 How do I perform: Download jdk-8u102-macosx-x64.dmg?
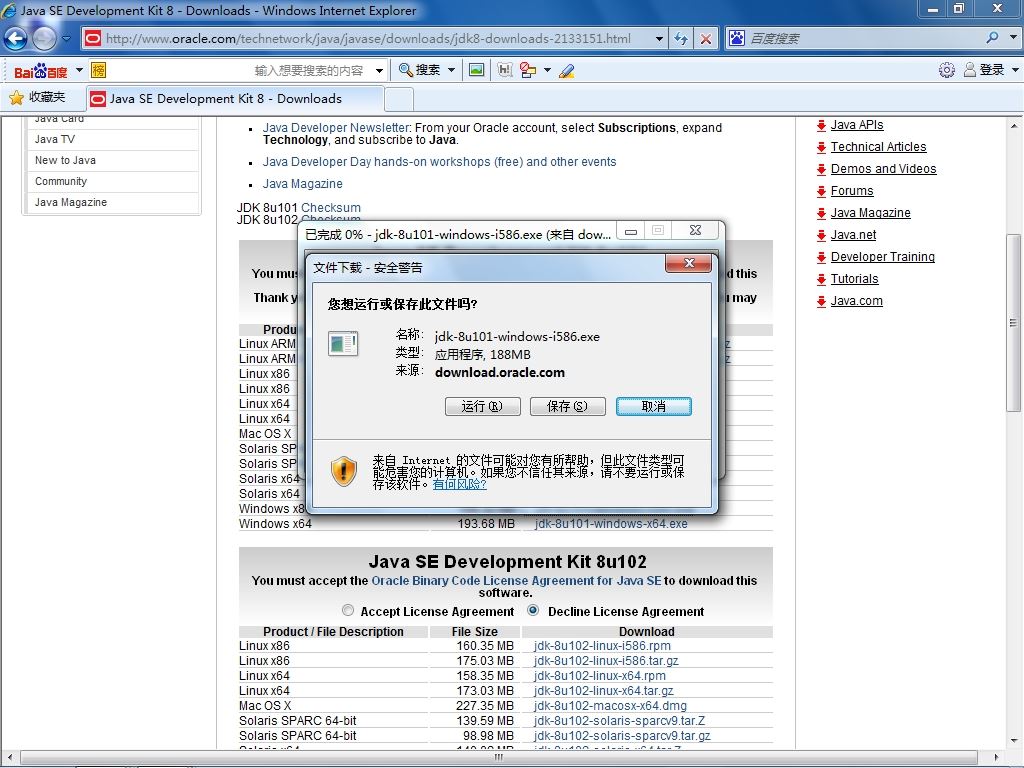[x=610, y=705]
